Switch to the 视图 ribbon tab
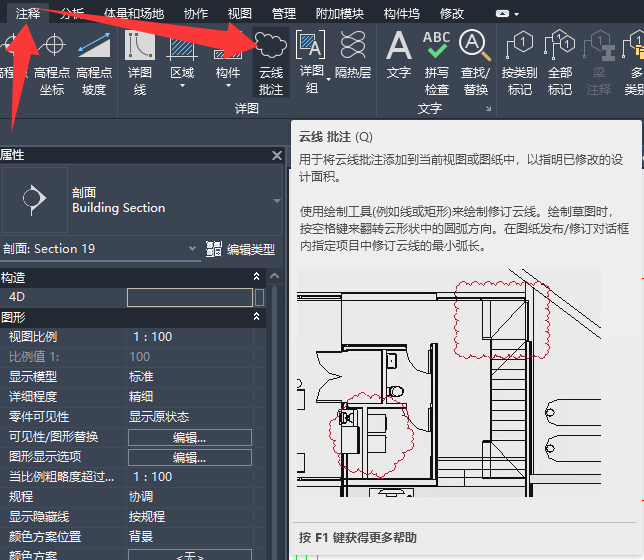The width and height of the screenshot is (644, 560). 240,14
